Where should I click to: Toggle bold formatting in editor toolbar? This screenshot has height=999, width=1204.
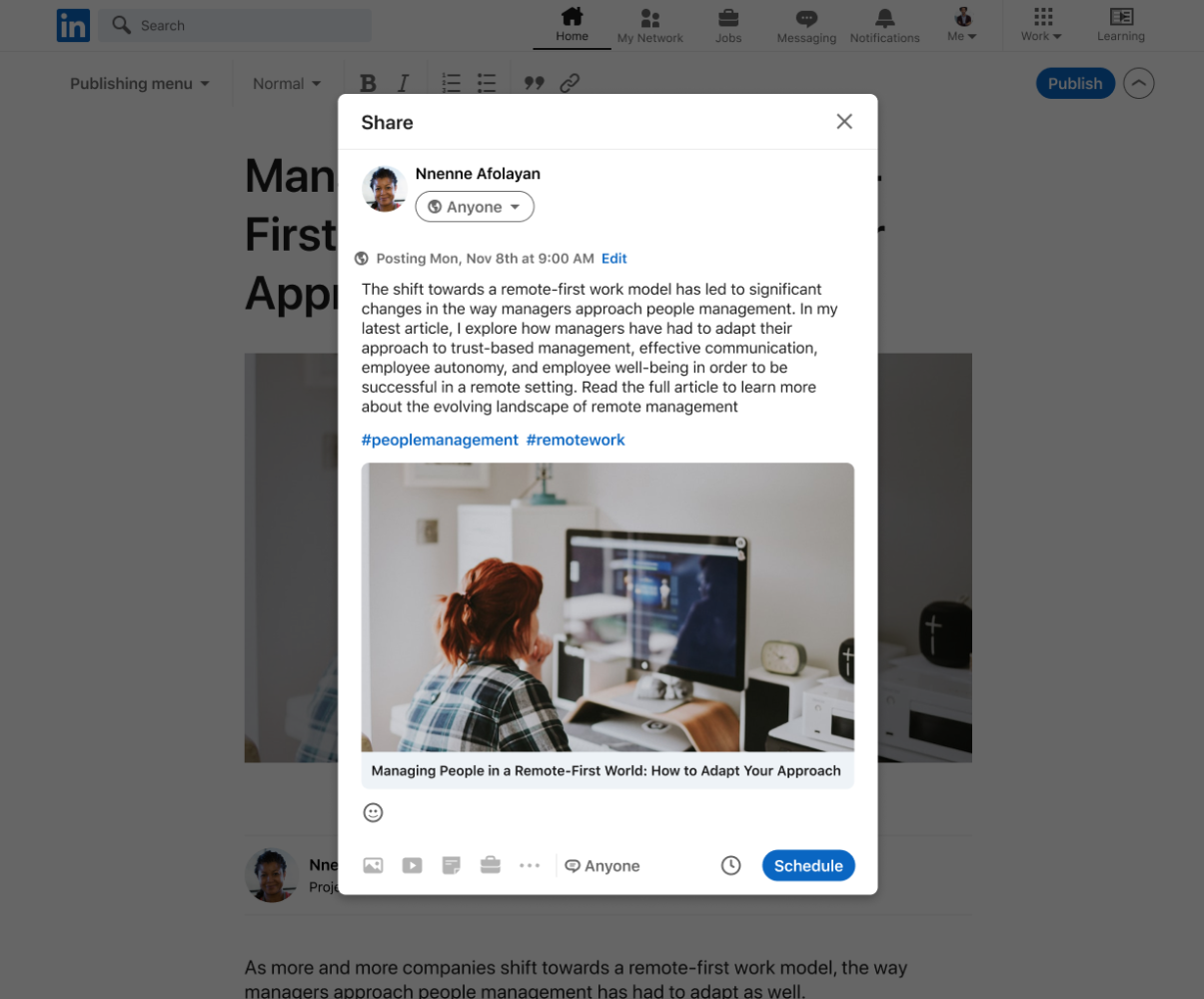point(368,84)
